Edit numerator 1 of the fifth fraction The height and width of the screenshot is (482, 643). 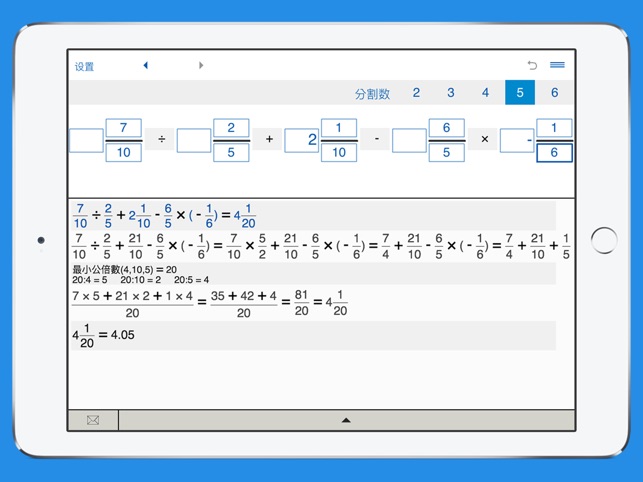554,128
